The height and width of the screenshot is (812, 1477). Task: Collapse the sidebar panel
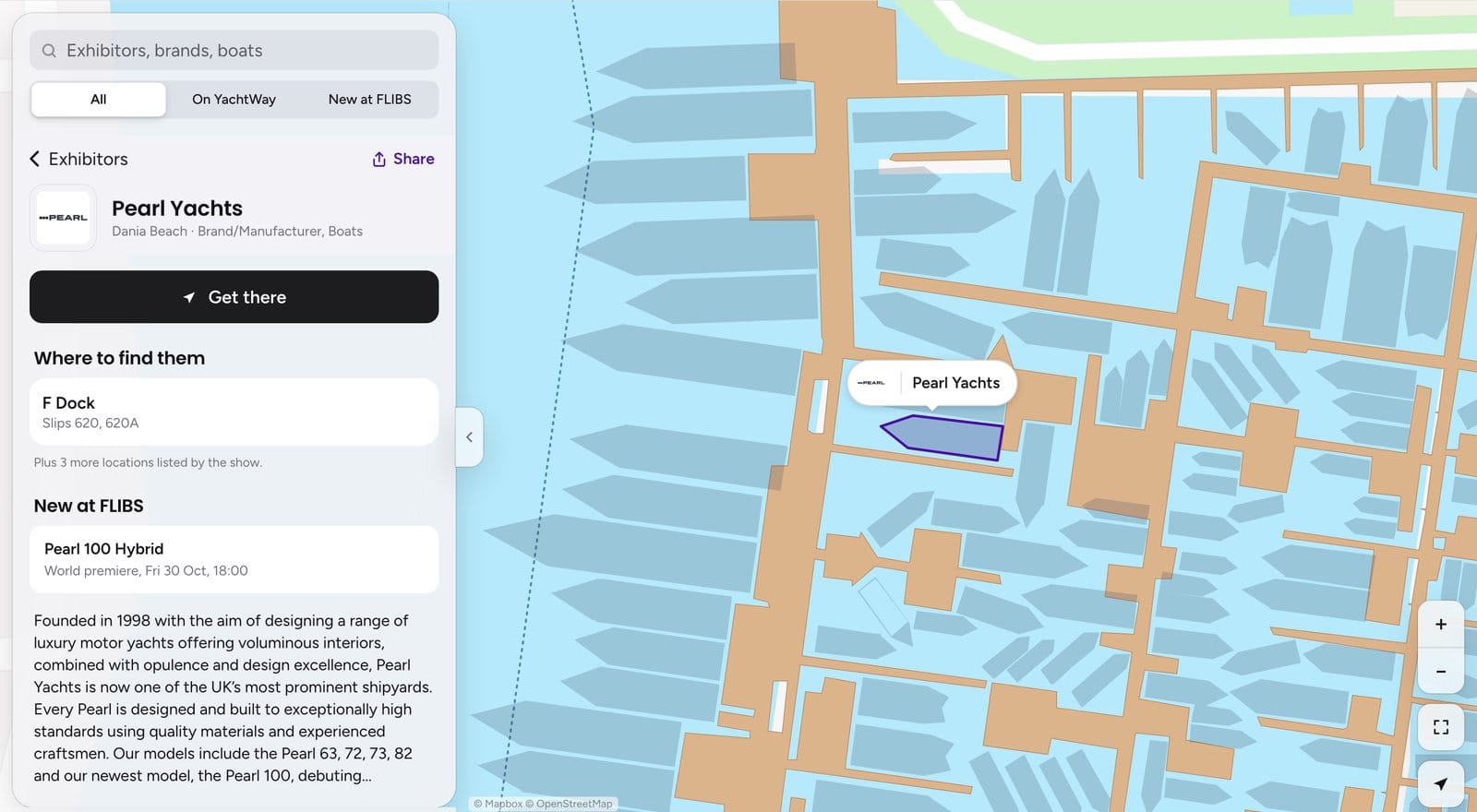tap(469, 437)
